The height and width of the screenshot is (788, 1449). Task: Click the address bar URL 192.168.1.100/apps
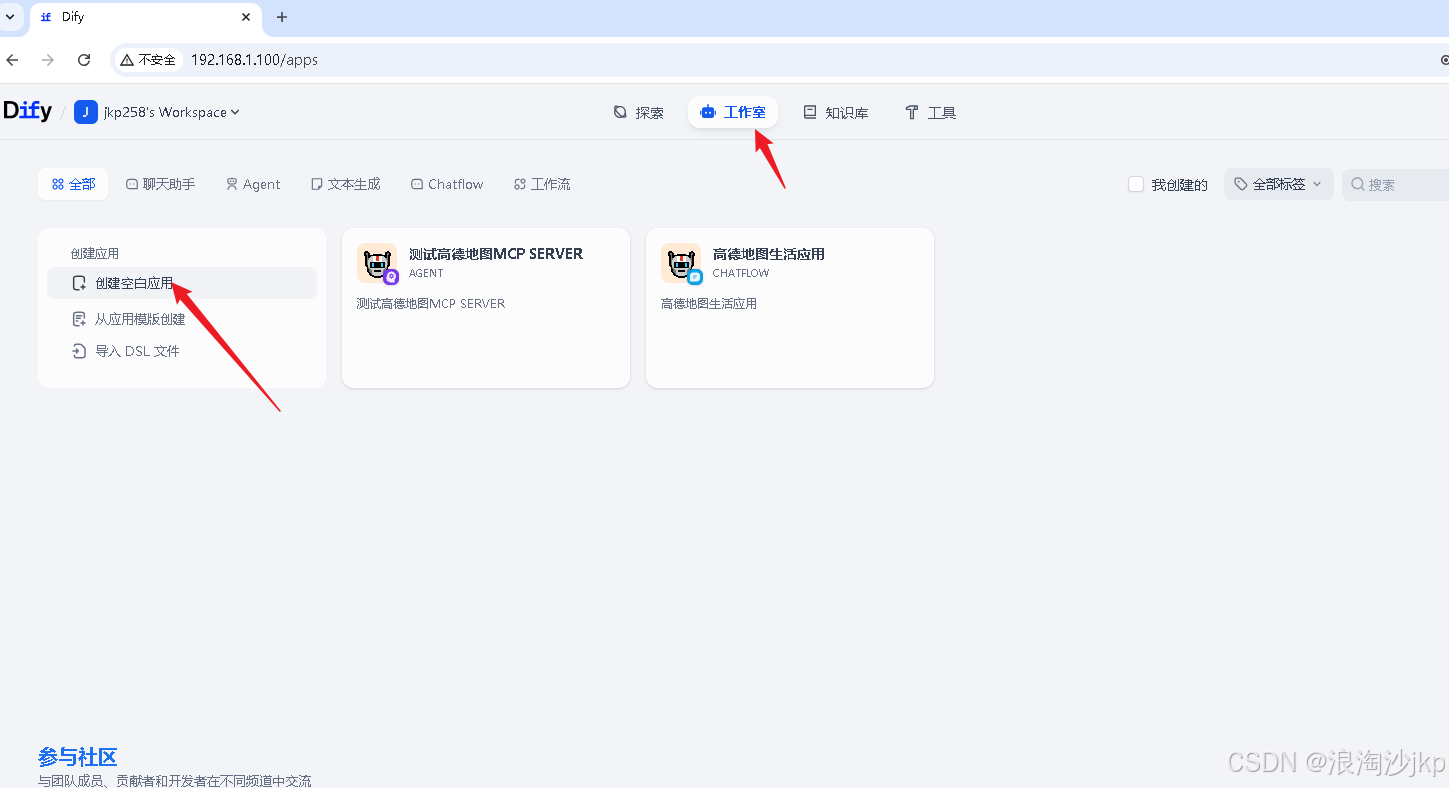coord(254,60)
